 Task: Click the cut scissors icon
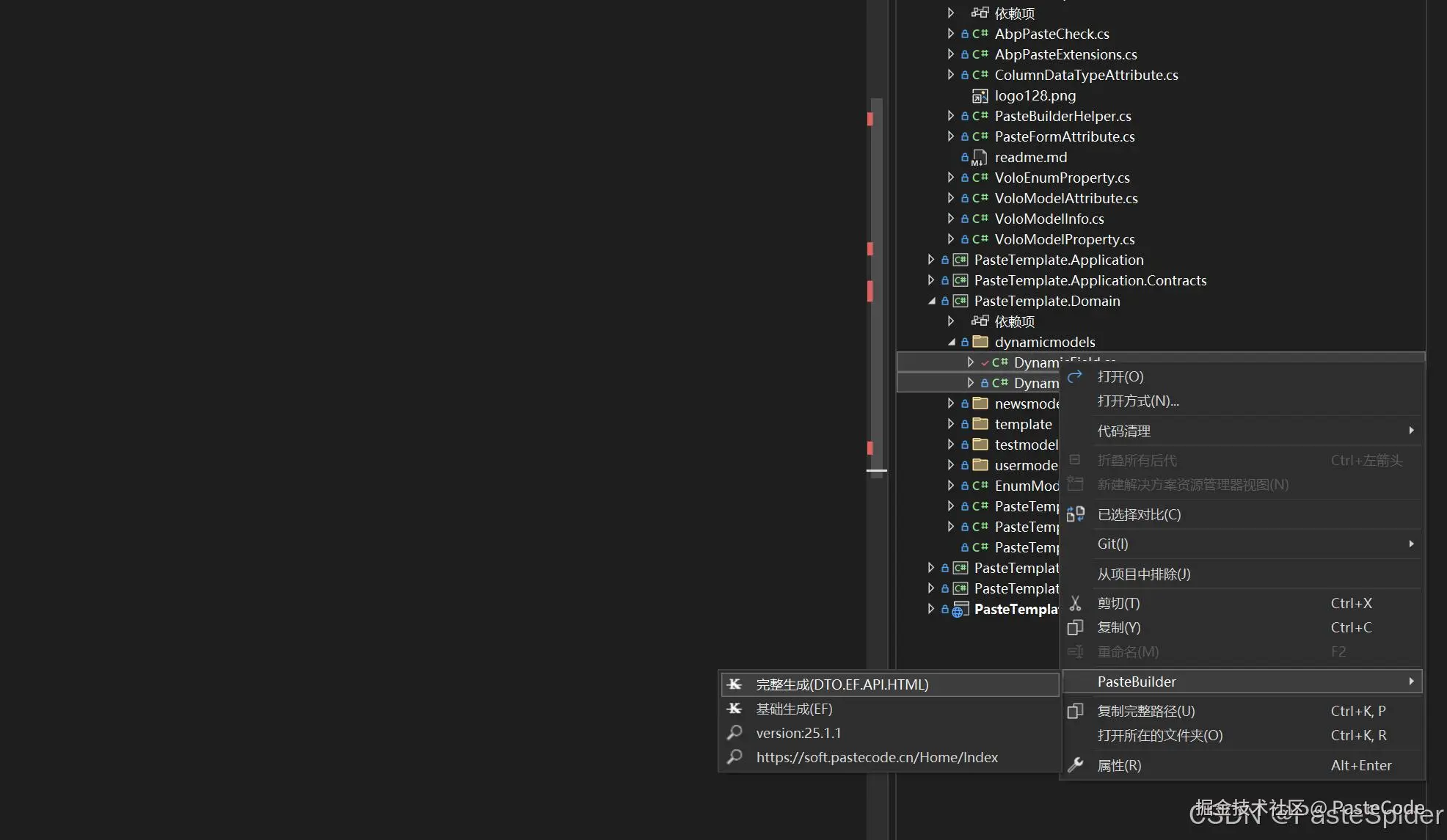point(1075,603)
